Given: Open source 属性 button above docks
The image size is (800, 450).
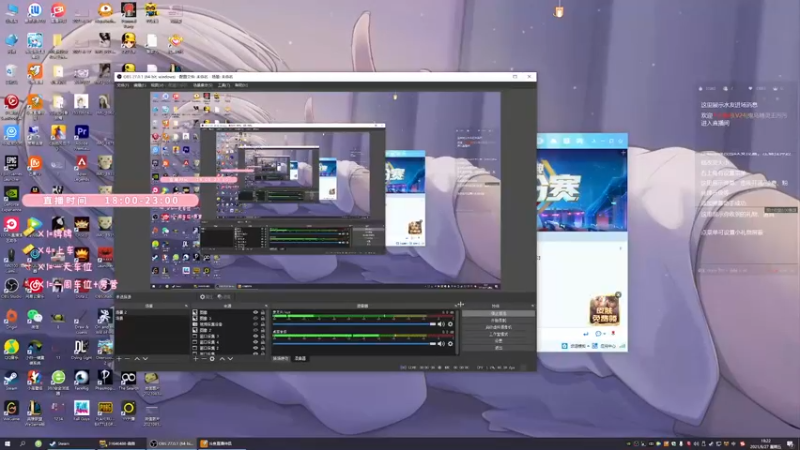Looking at the screenshot, I should 206,296.
